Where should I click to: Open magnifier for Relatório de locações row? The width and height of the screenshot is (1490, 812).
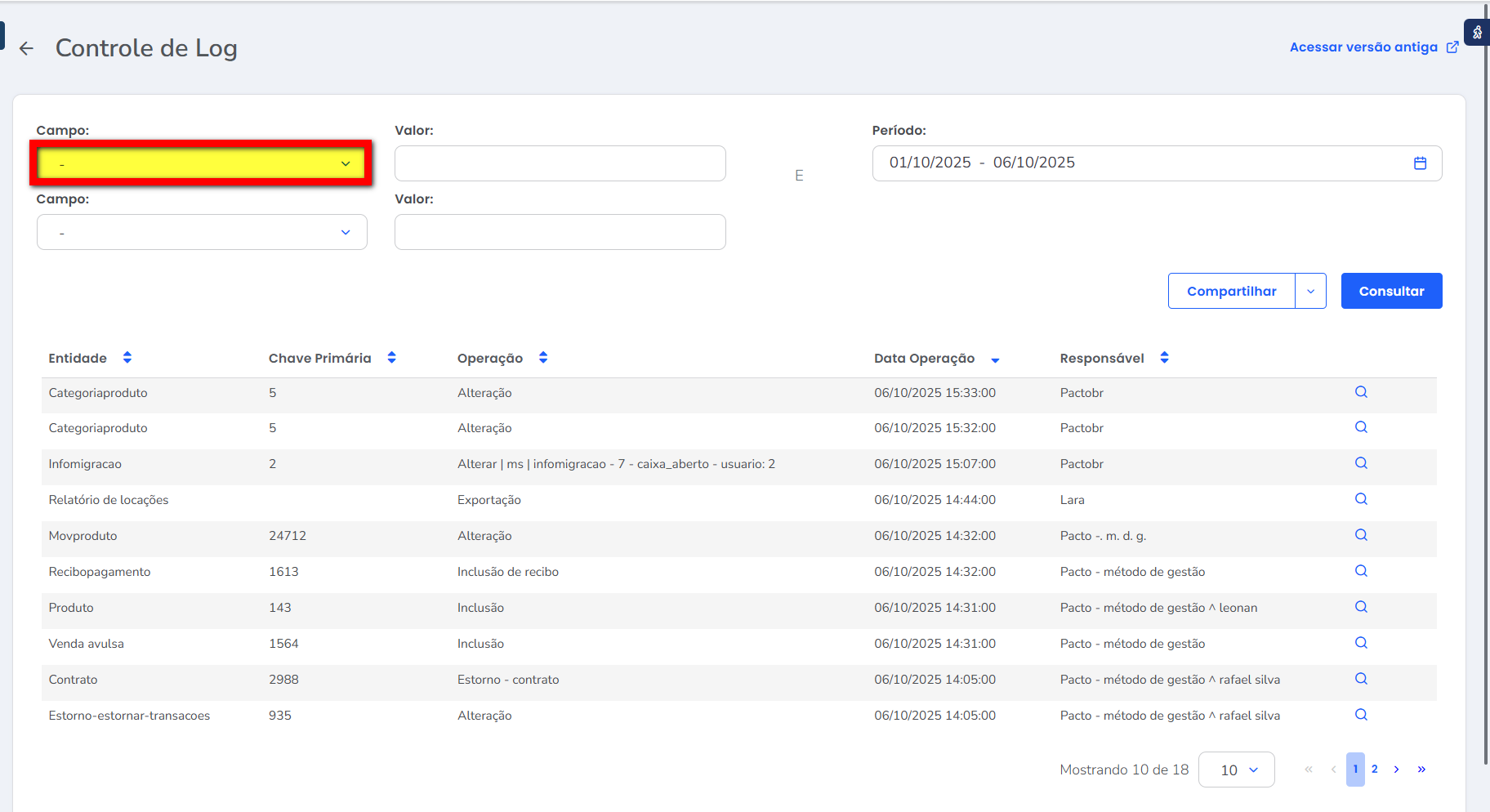point(1361,499)
